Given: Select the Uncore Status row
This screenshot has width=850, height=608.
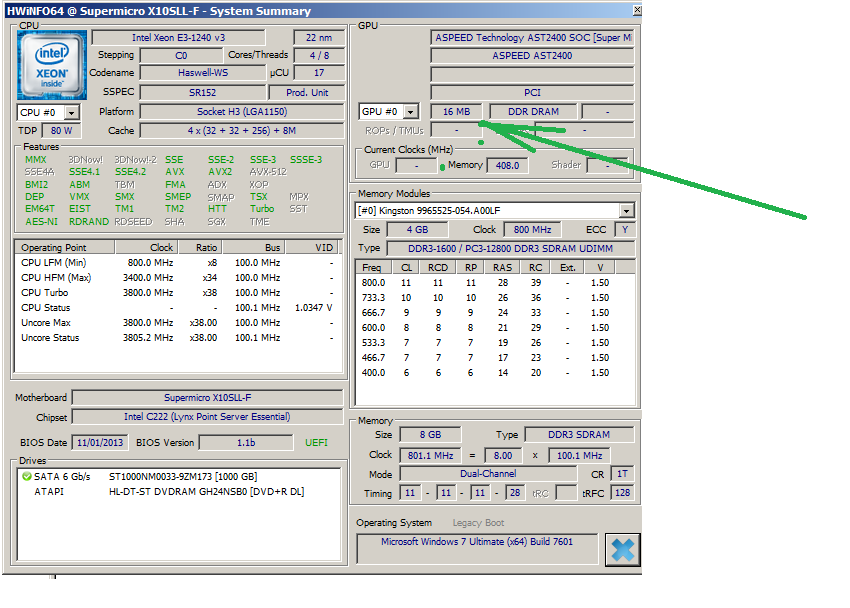Looking at the screenshot, I should pyautogui.click(x=177, y=338).
